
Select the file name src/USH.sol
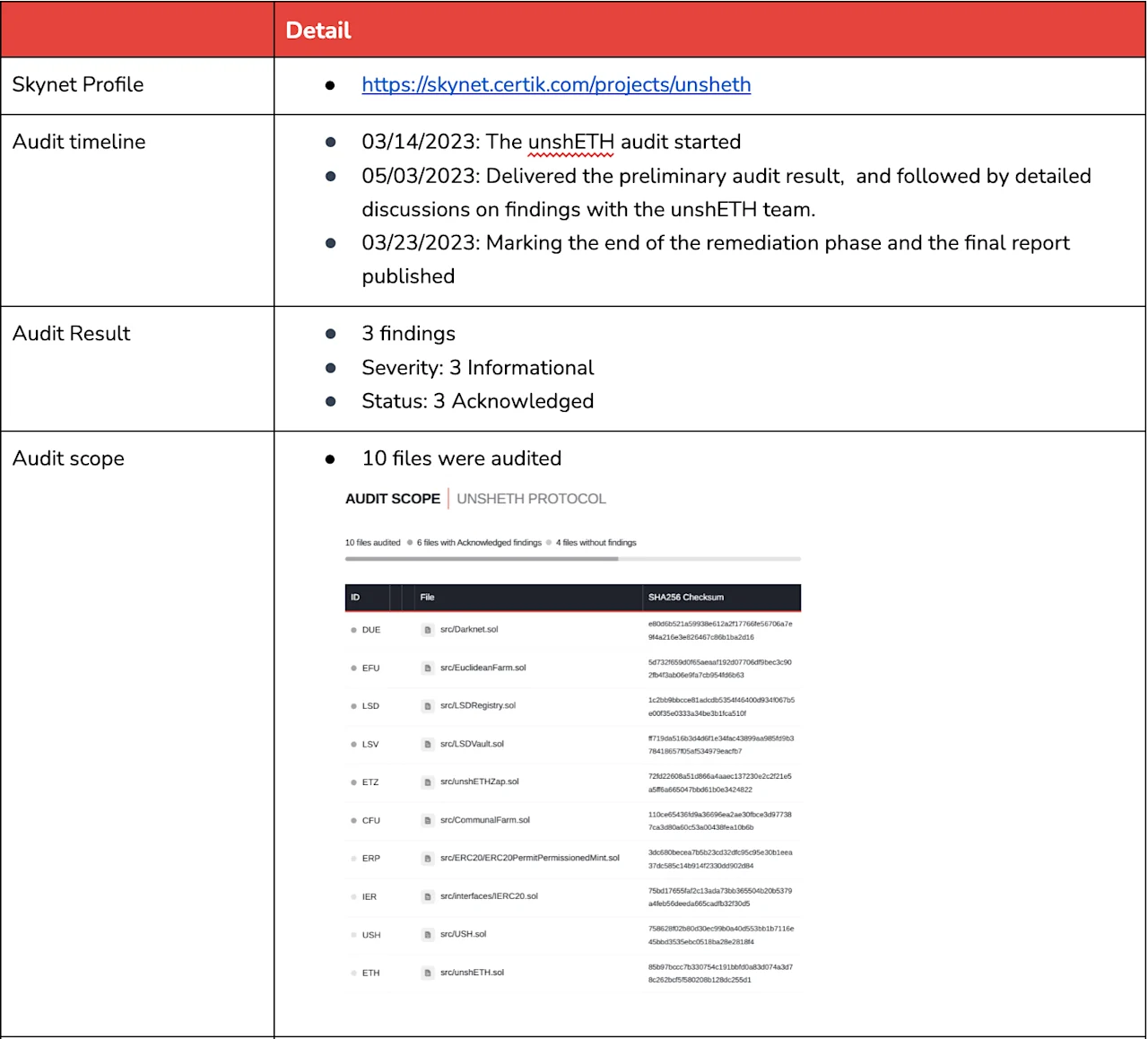463,934
